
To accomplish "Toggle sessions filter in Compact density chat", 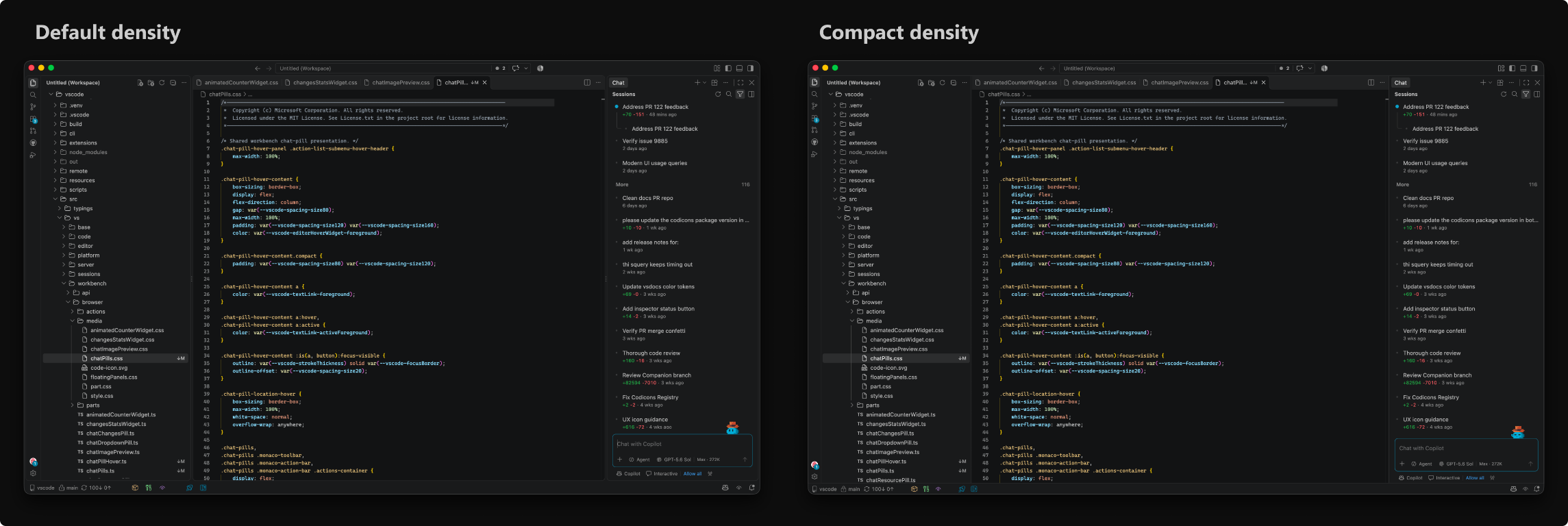I will tap(1526, 95).
